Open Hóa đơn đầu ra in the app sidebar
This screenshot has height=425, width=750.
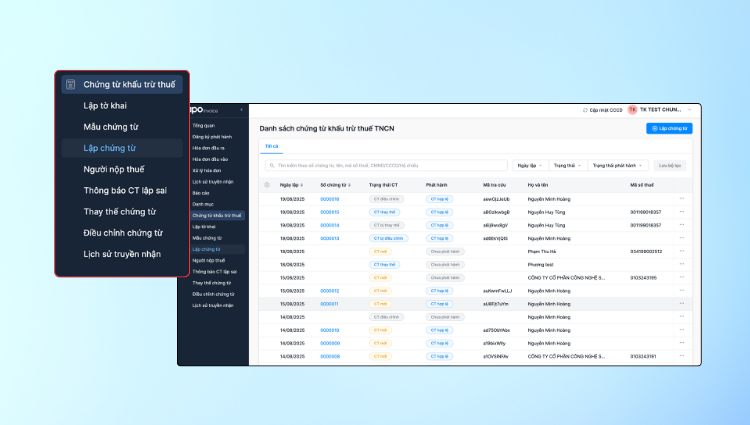208,148
